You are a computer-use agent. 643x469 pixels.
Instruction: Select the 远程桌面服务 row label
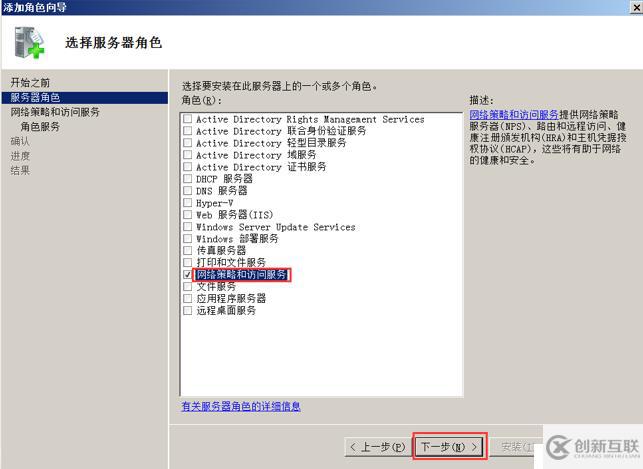226,310
